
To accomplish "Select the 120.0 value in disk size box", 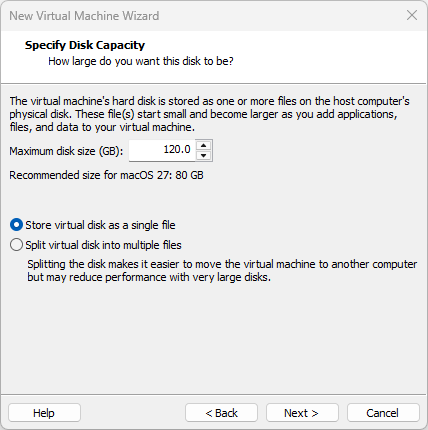I will click(x=177, y=149).
